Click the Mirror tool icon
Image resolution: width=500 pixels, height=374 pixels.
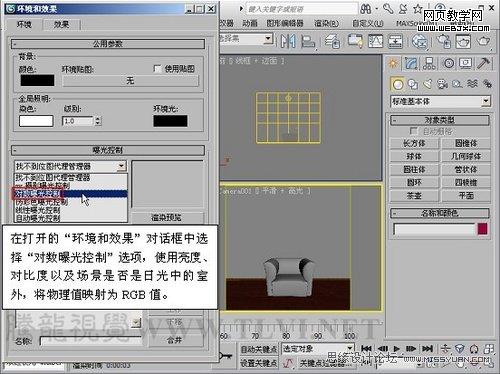click(x=288, y=42)
